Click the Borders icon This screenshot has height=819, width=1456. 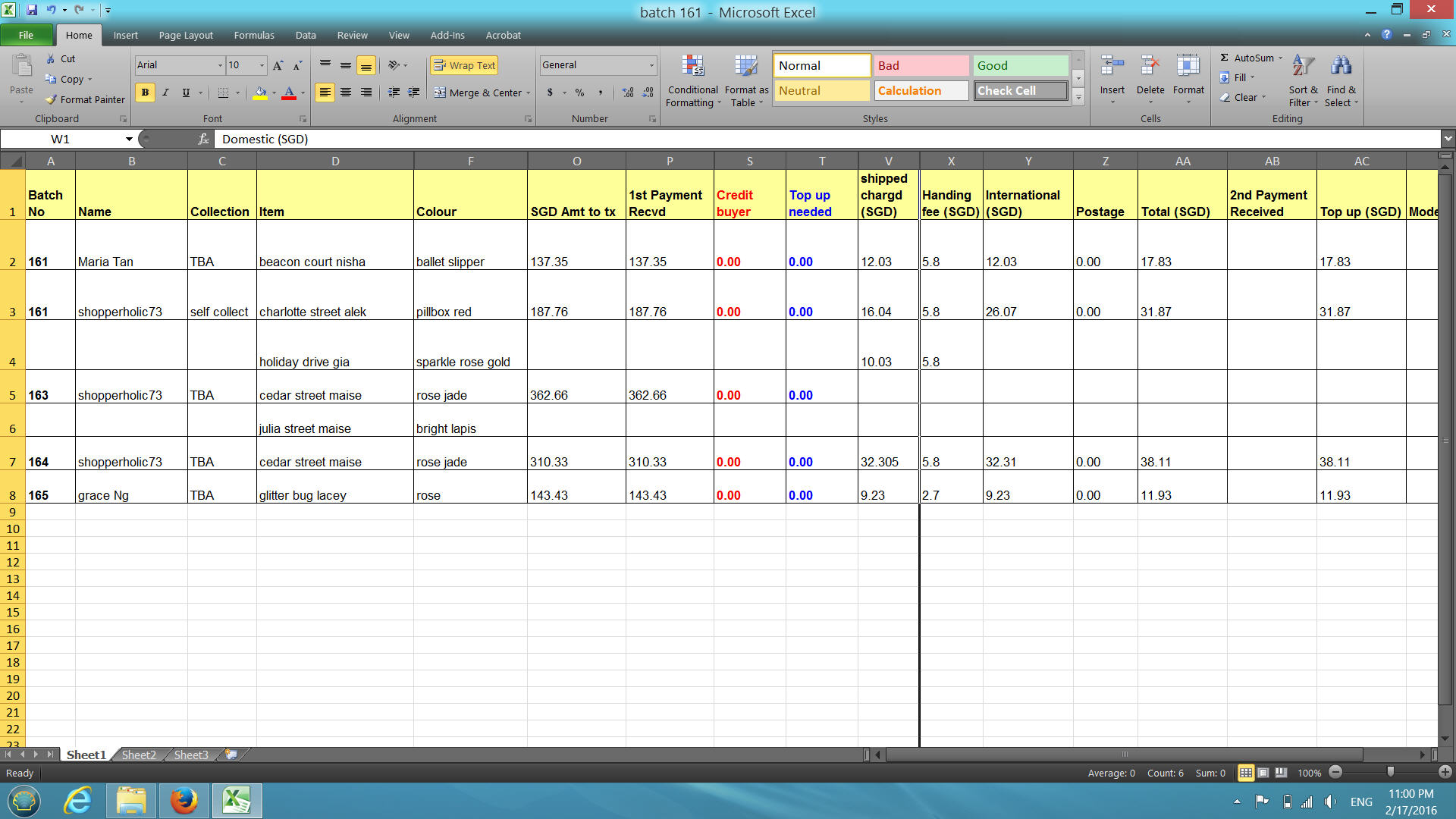(223, 93)
